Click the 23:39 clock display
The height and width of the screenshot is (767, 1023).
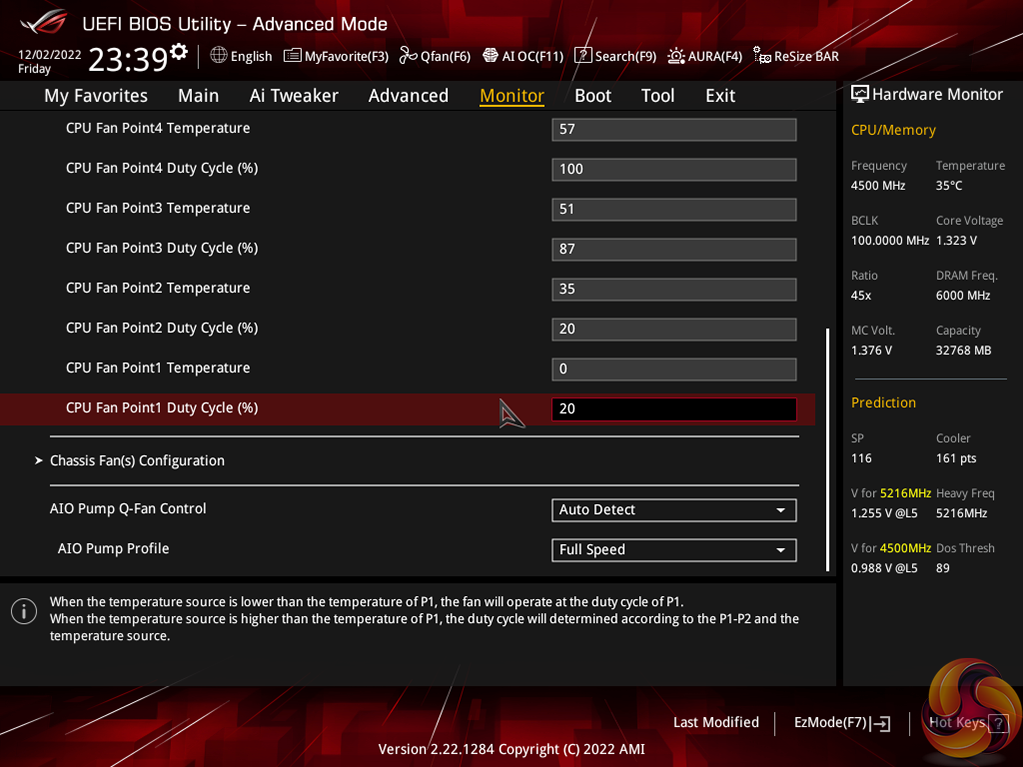tap(128, 60)
